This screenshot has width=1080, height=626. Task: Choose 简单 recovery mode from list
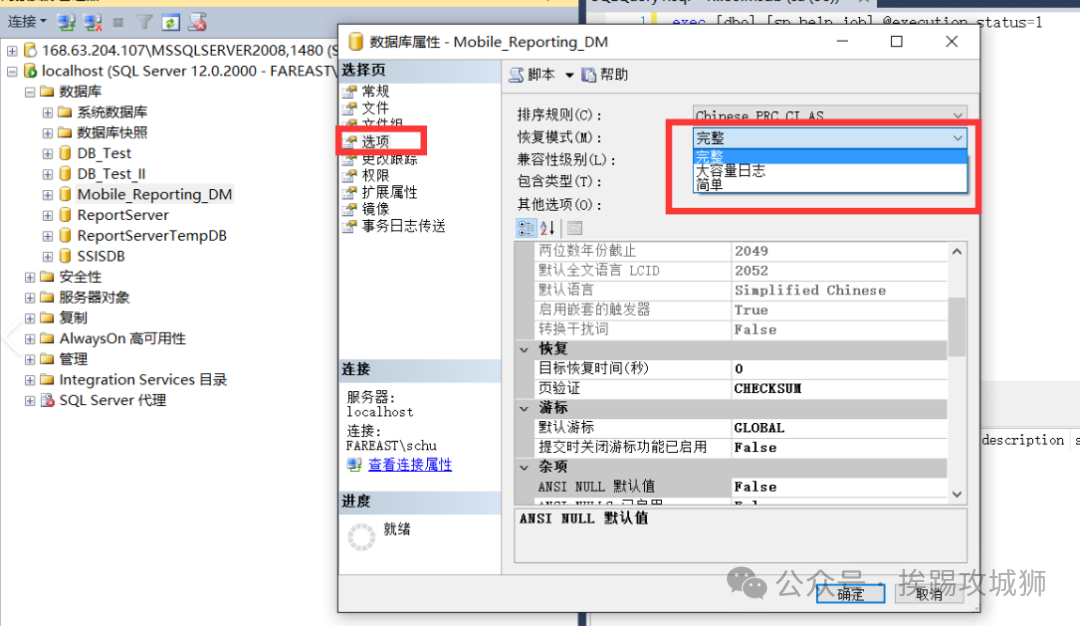coord(709,185)
